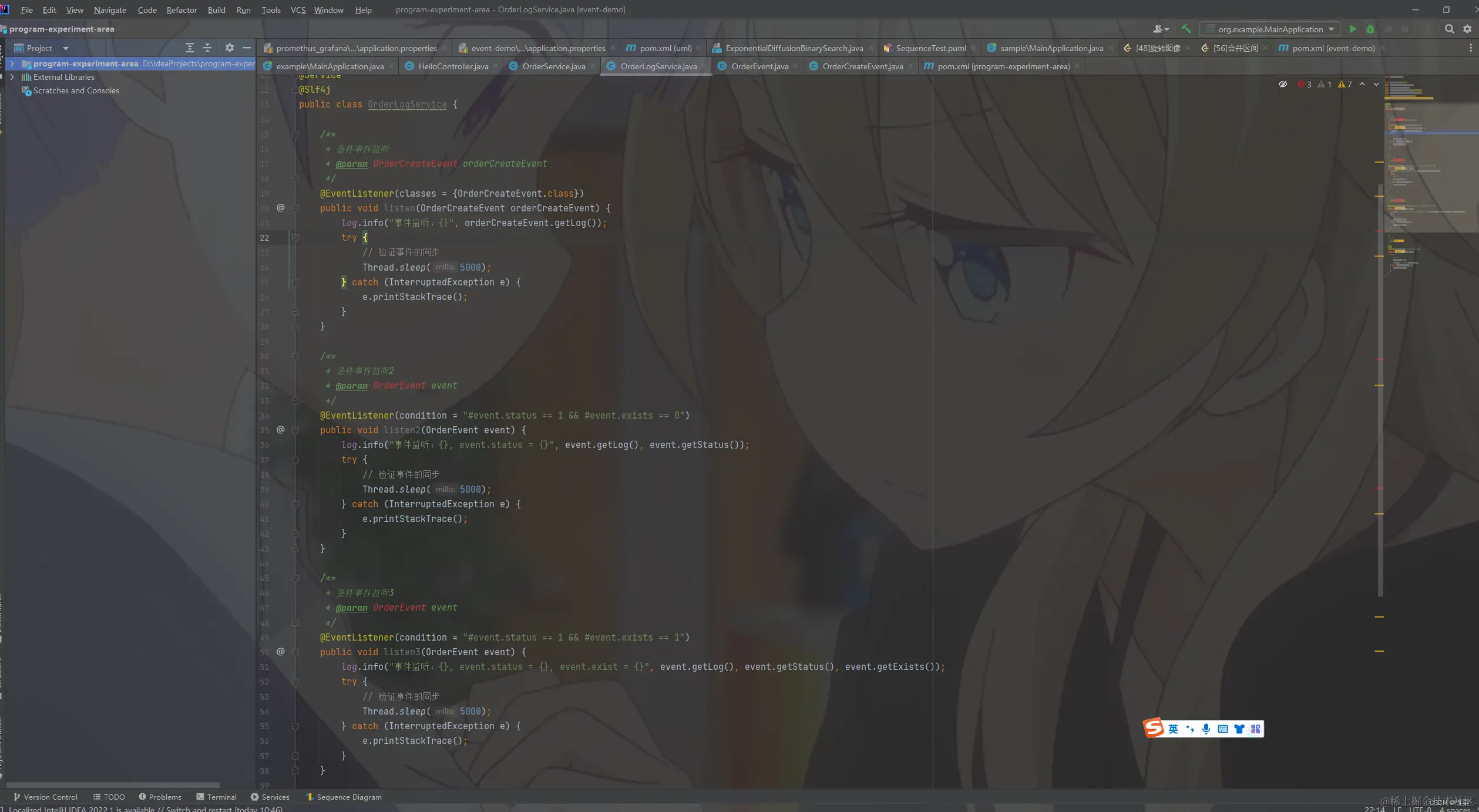Image resolution: width=1479 pixels, height=812 pixels.
Task: Collapse the try block at line 52
Action: [x=295, y=682]
